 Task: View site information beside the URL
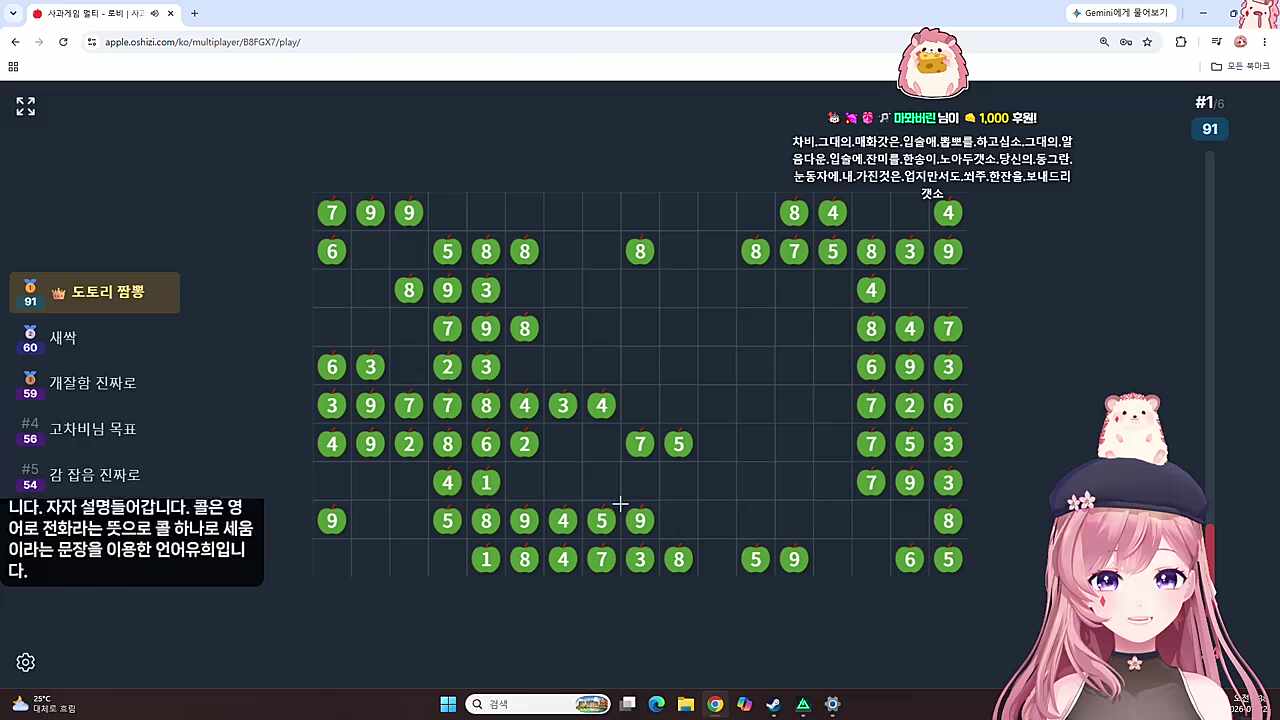[92, 42]
